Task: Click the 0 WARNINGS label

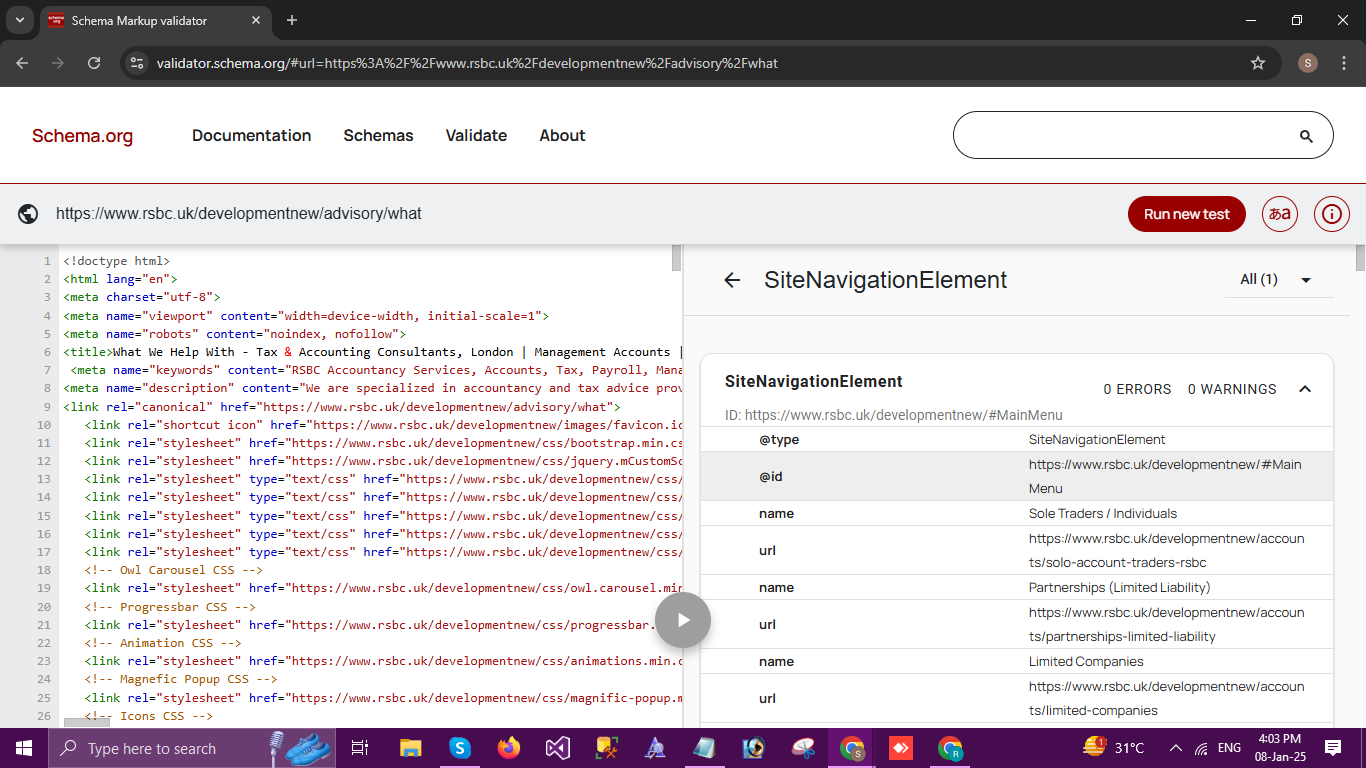Action: pyautogui.click(x=1232, y=389)
